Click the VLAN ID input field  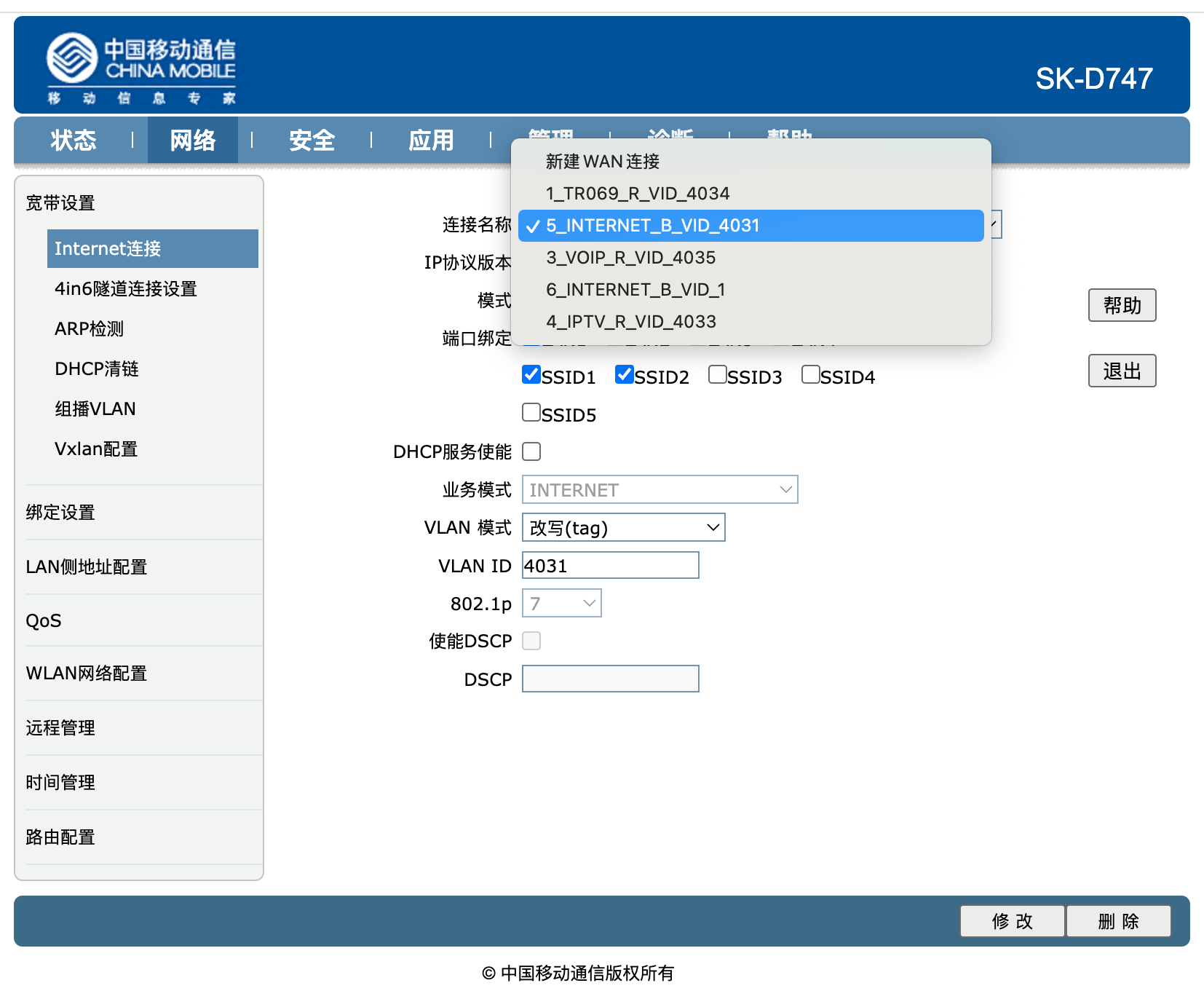point(610,566)
